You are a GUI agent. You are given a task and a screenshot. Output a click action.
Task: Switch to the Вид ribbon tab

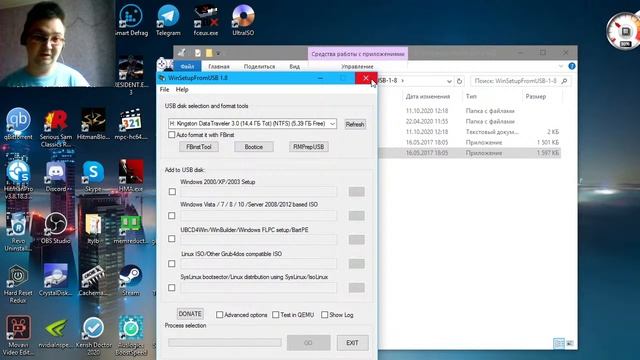point(294,66)
